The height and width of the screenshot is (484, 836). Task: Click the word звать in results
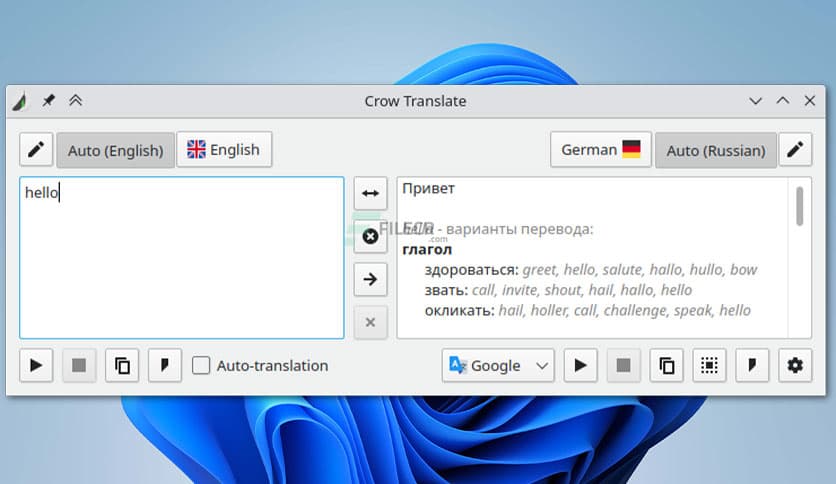[x=446, y=290]
